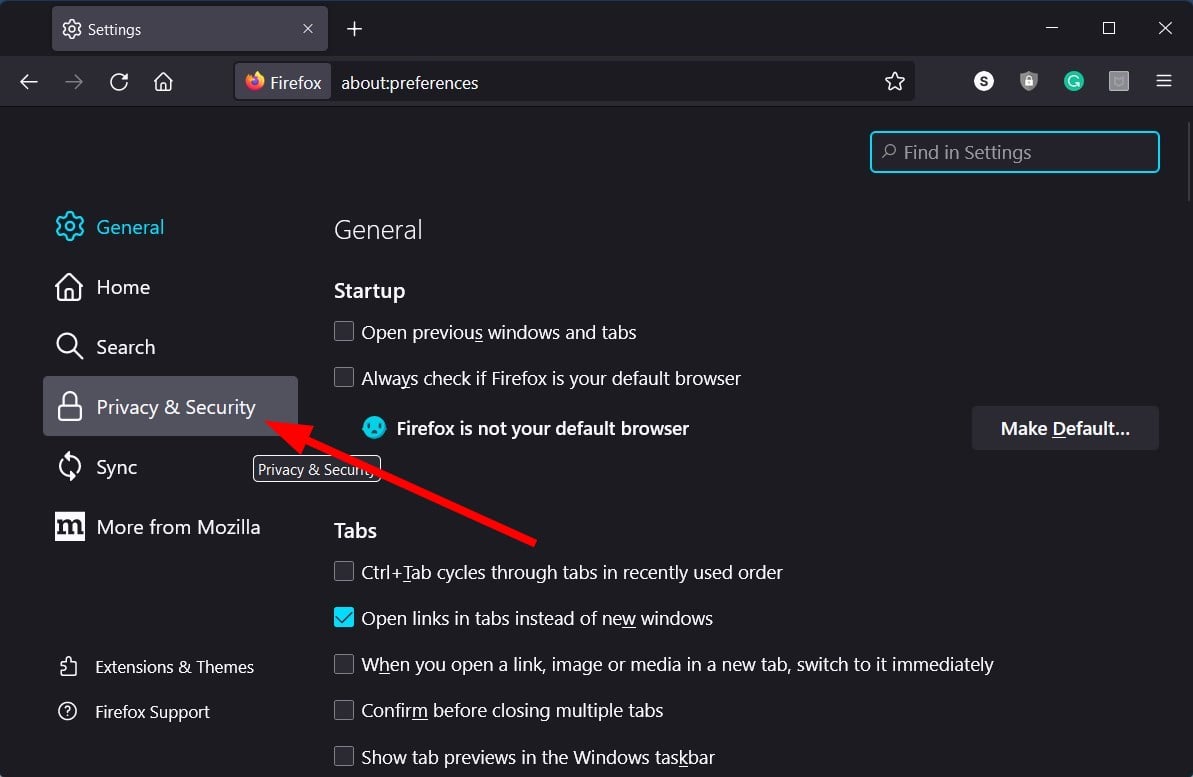1193x777 pixels.
Task: Select Privacy & Security in the sidebar
Action: (x=175, y=407)
